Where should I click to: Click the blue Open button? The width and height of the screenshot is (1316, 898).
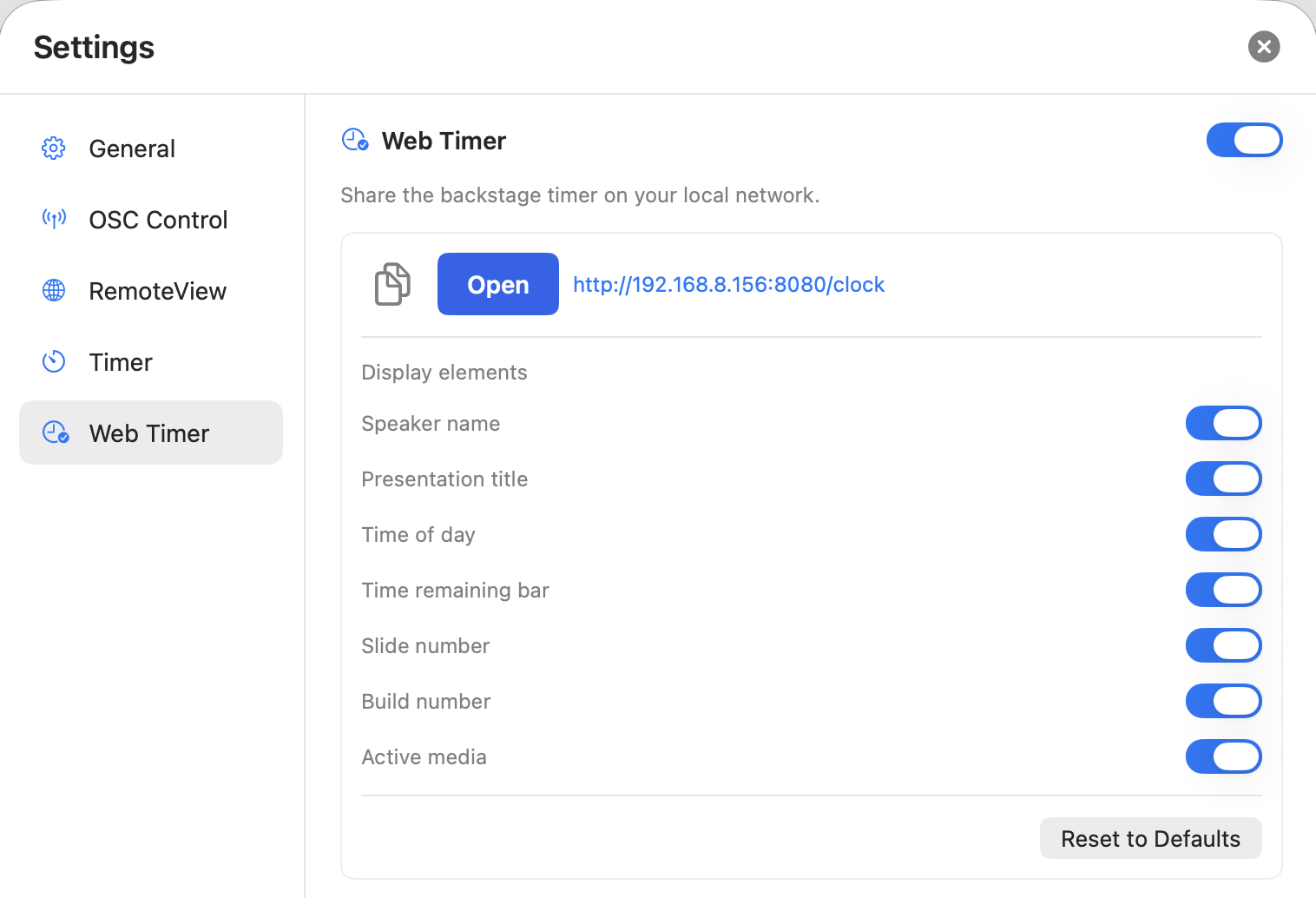click(x=498, y=284)
